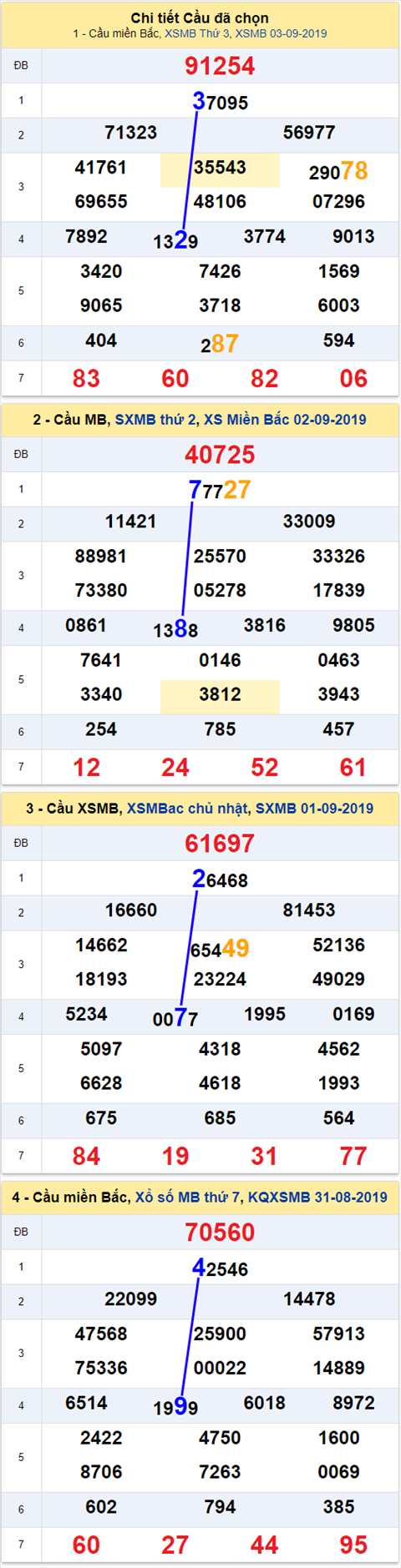401x1568 pixels.
Task: Click number 0077 in prize 4
Action: [x=175, y=1019]
